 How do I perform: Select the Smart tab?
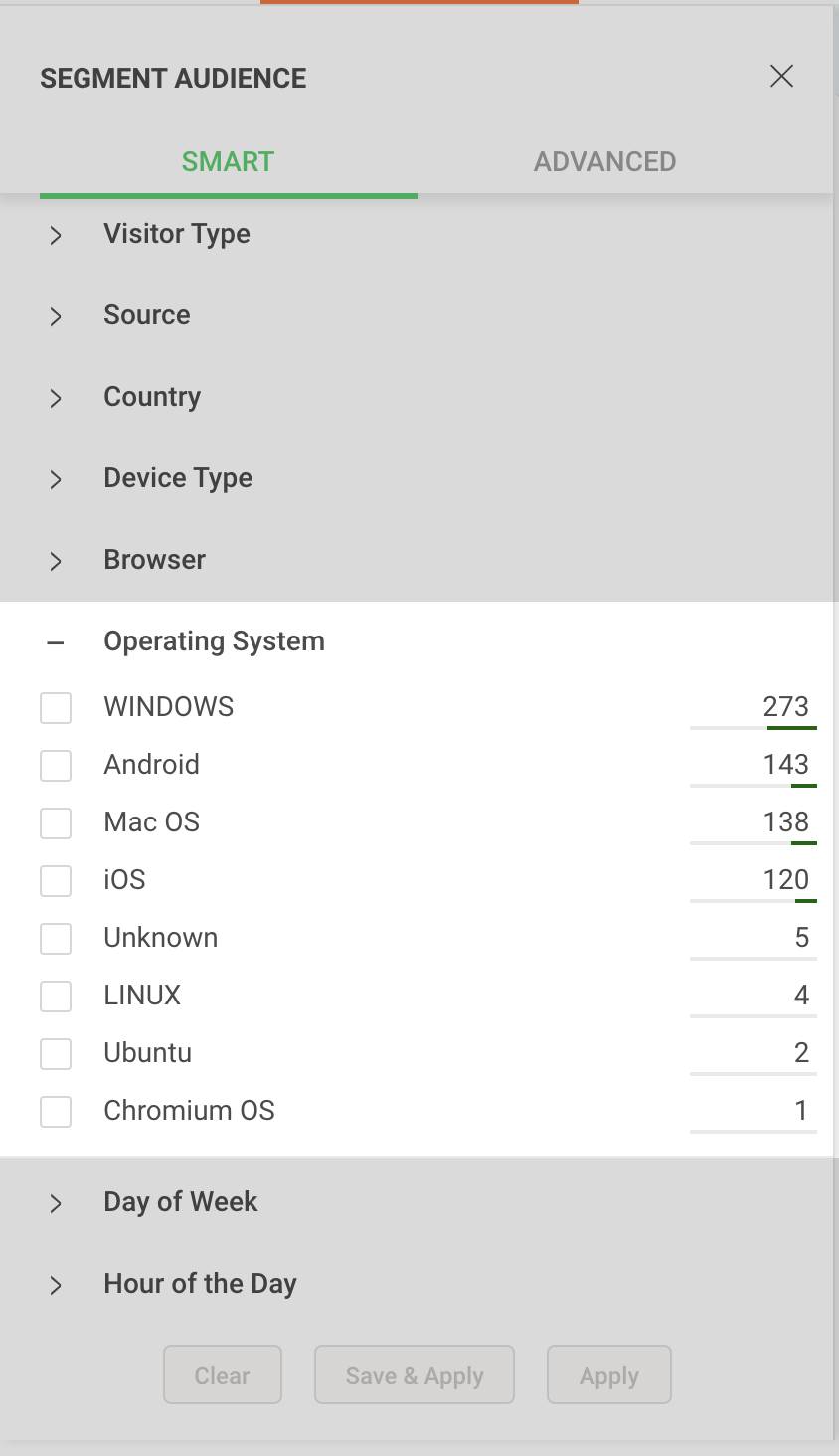[x=228, y=162]
